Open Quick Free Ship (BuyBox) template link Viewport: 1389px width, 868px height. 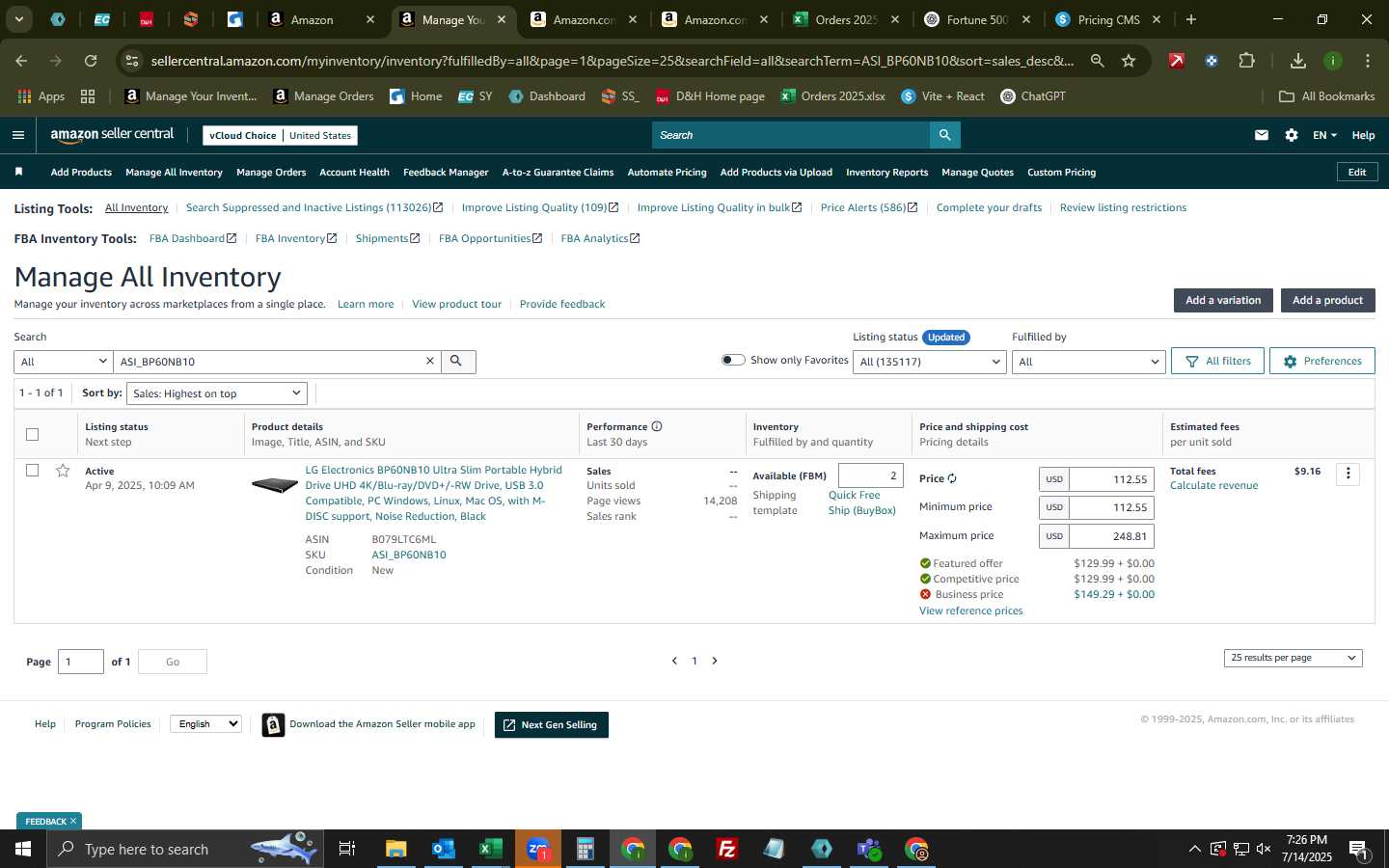861,502
